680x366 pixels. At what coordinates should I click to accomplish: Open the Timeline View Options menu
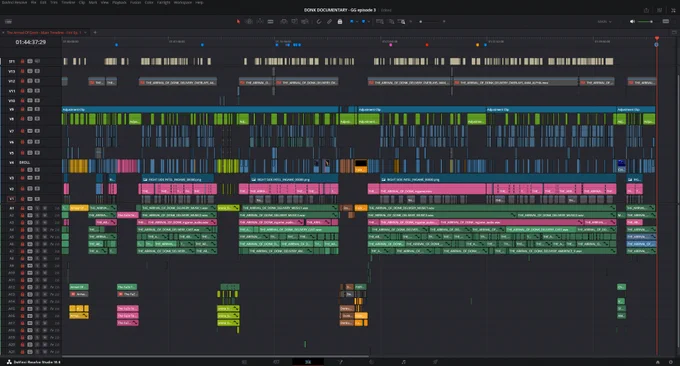8,21
